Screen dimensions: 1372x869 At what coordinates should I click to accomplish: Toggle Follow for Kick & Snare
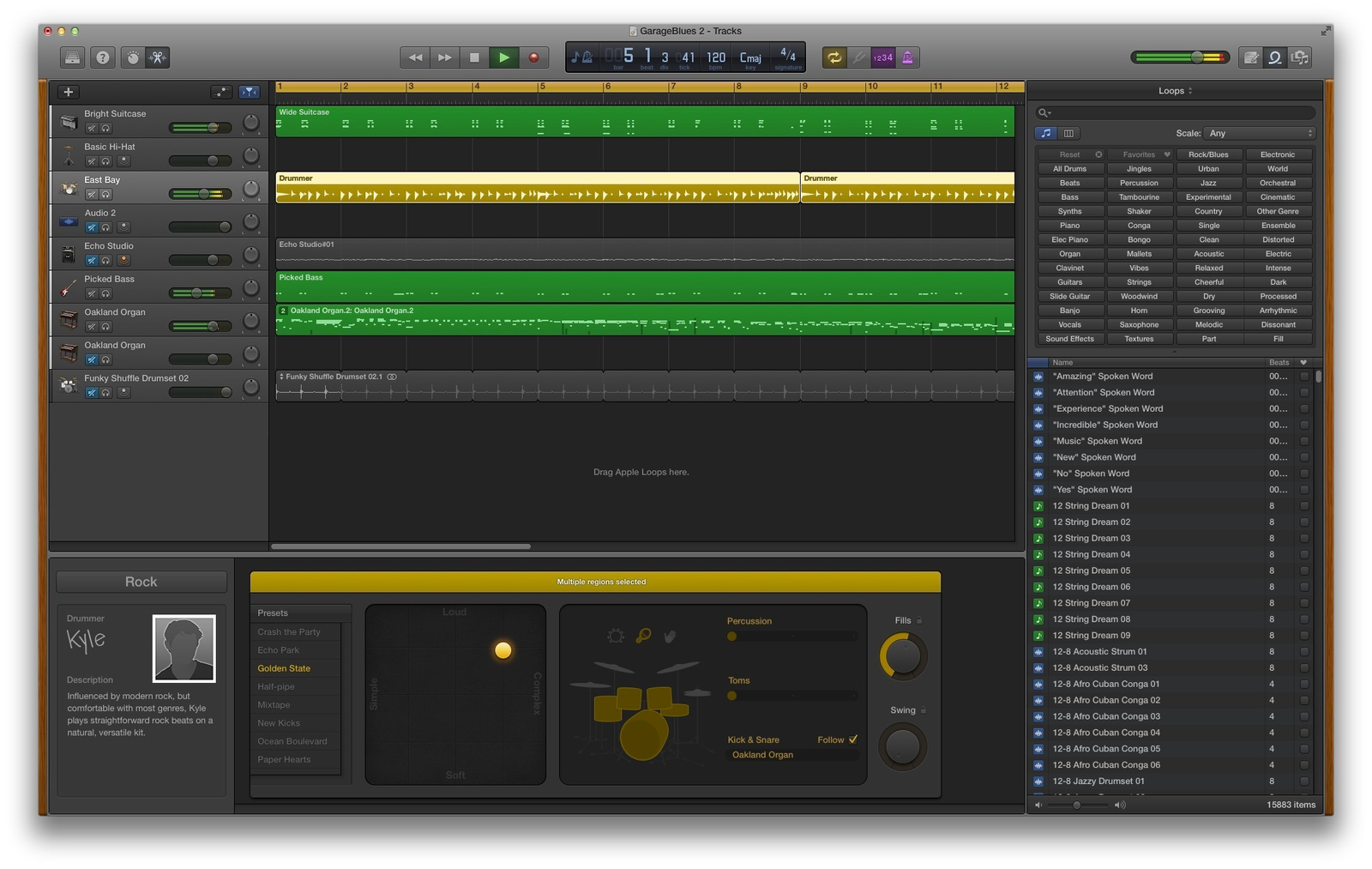pos(852,739)
